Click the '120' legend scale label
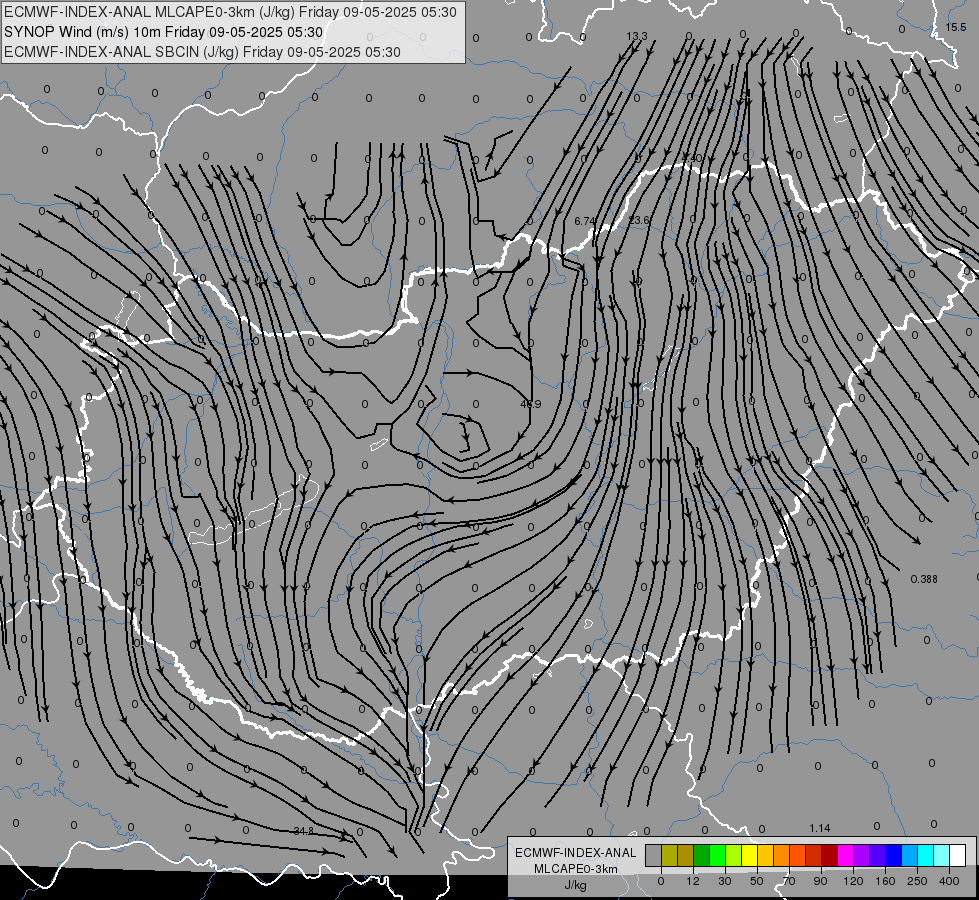This screenshot has width=979, height=900. (x=853, y=881)
